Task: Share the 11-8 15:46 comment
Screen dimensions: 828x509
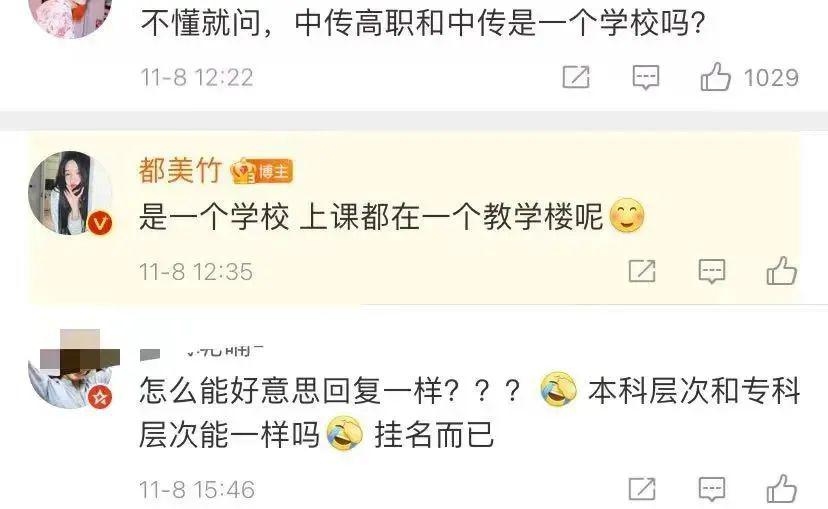Action: pyautogui.click(x=642, y=489)
